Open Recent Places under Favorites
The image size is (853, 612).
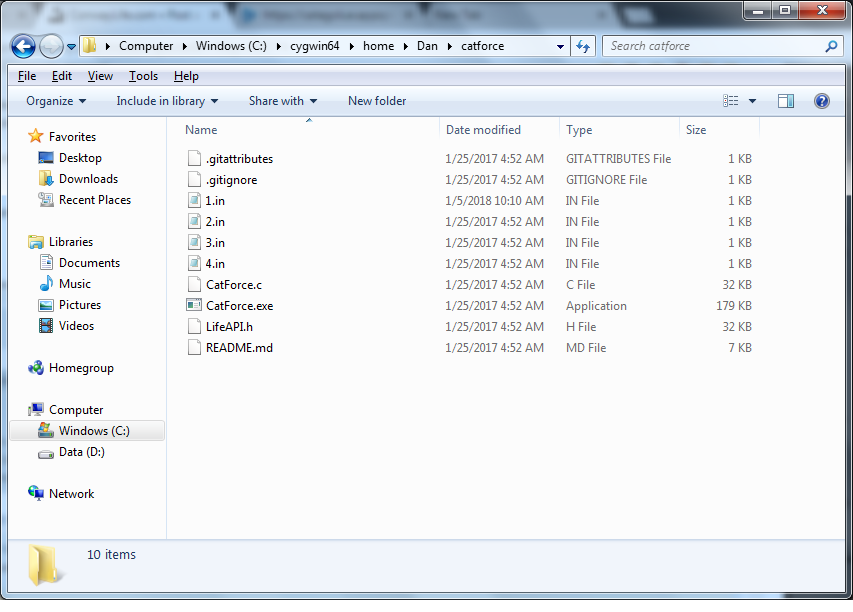coord(95,200)
